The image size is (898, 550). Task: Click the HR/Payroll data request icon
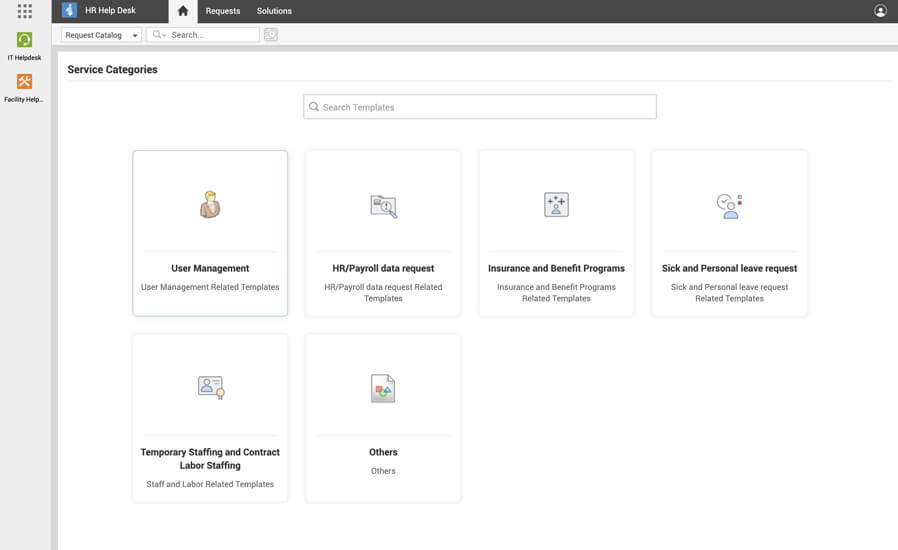click(x=383, y=206)
